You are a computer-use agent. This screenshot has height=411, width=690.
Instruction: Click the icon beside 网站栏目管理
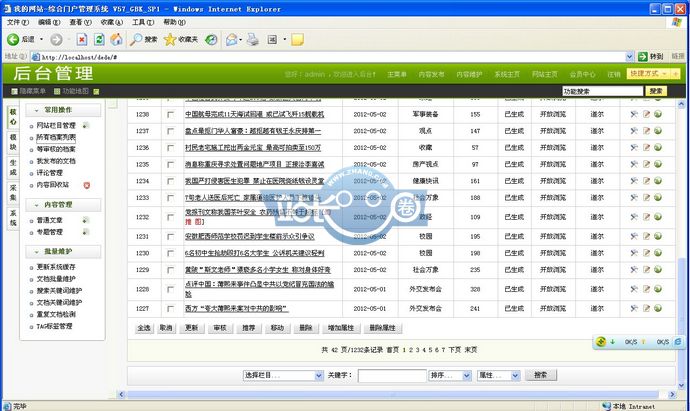tap(86, 125)
